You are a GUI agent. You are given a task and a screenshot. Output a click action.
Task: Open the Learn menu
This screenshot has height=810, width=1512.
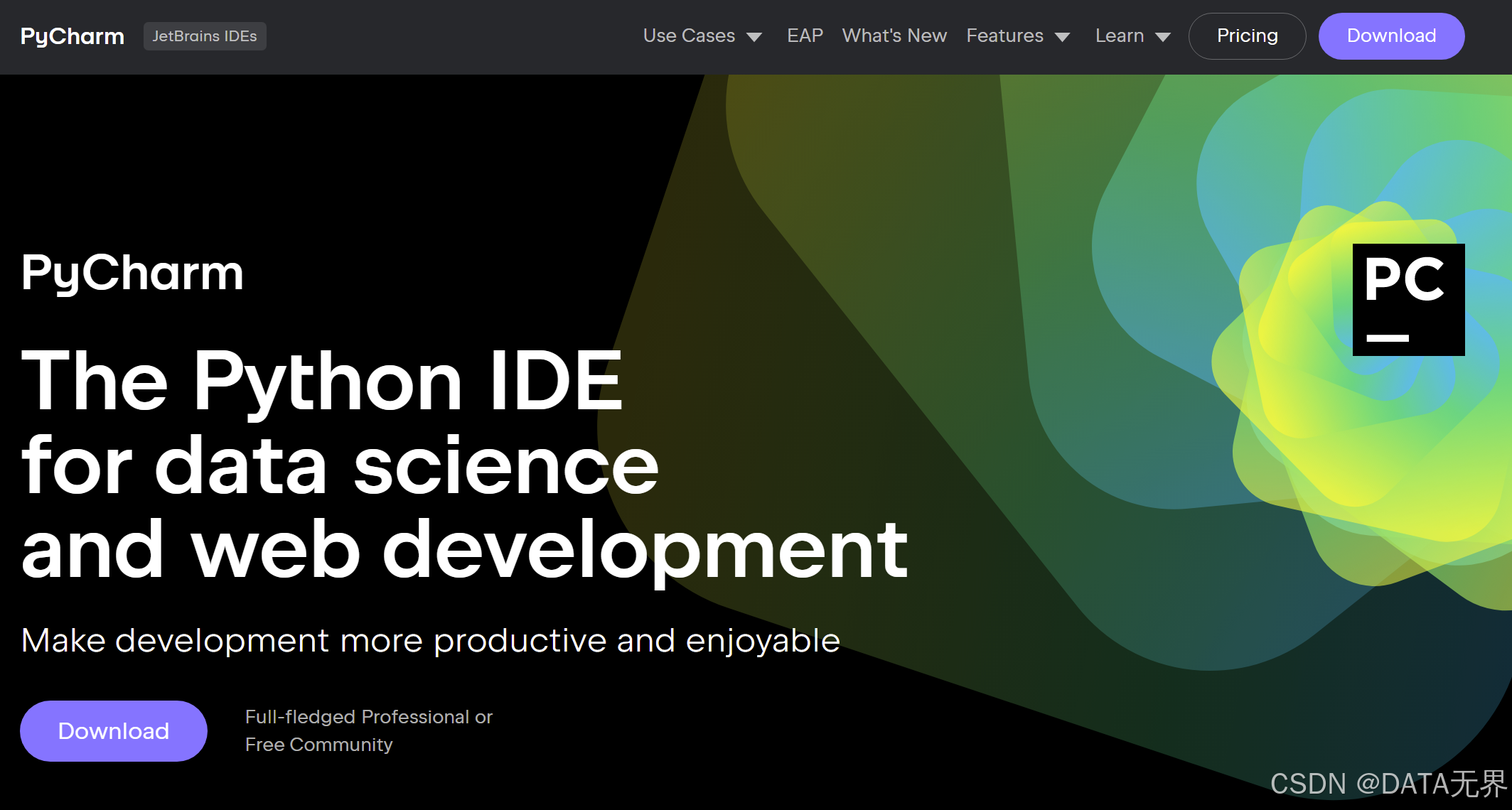(x=1120, y=36)
